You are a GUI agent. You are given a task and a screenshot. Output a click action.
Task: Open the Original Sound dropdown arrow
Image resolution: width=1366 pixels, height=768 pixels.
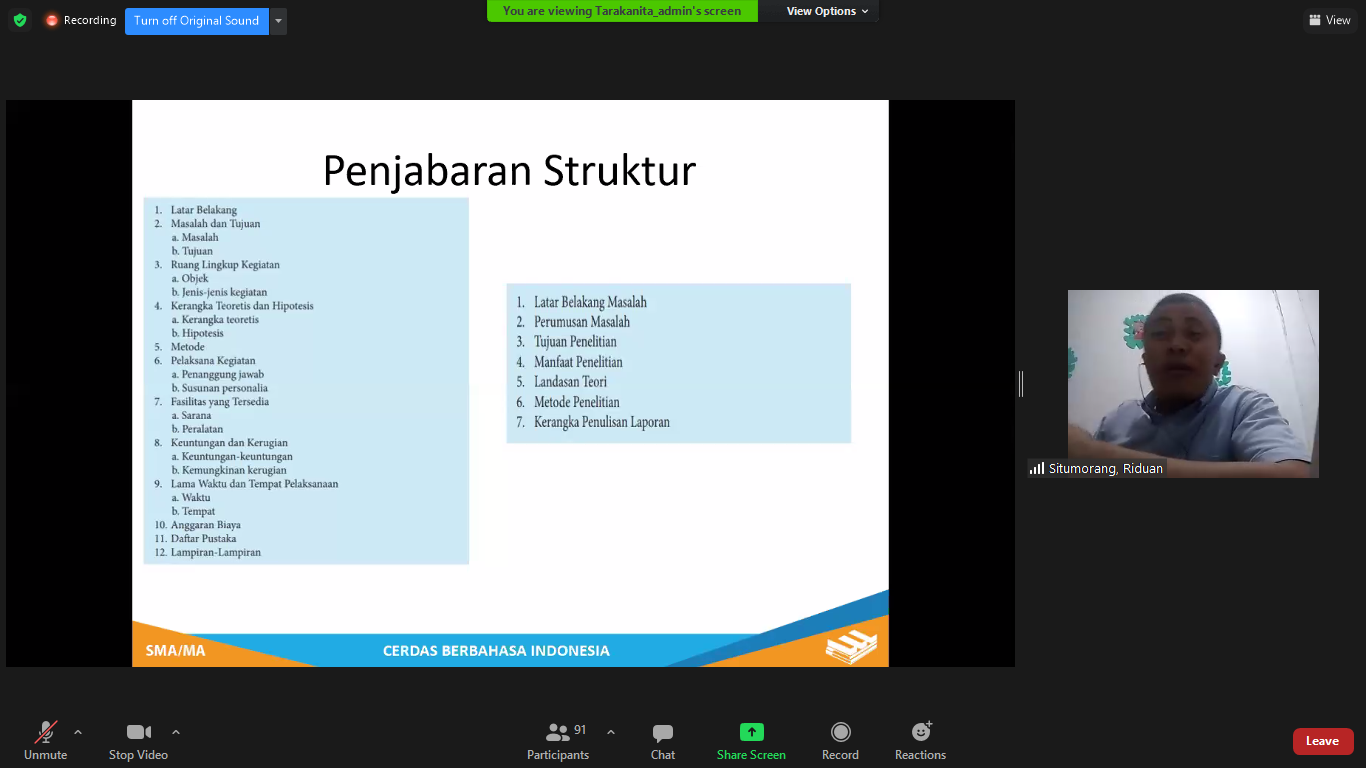tap(278, 21)
